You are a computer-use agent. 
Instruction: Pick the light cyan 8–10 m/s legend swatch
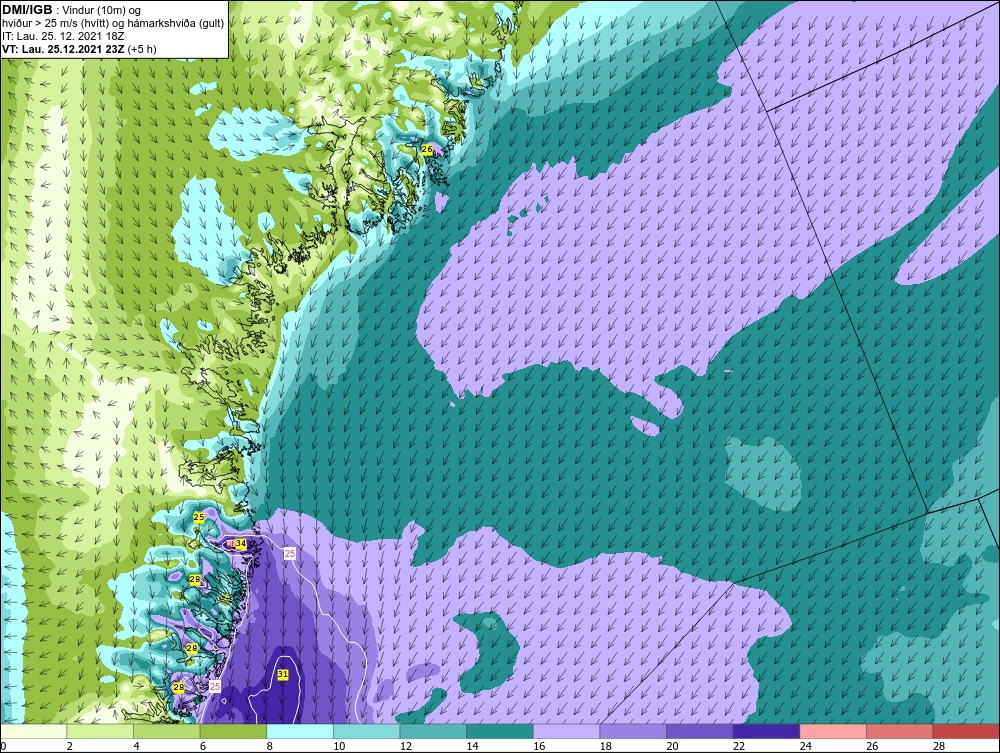(x=300, y=731)
